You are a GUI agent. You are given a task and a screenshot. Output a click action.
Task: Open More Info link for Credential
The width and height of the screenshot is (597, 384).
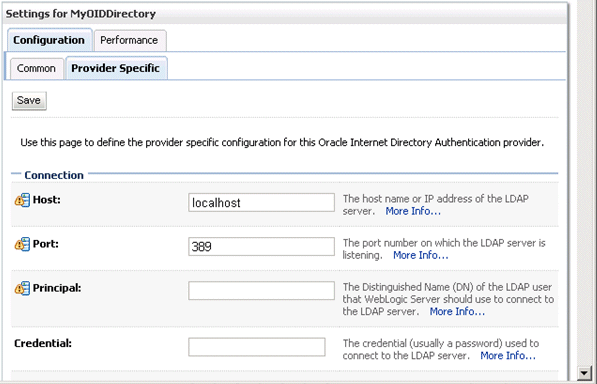coord(508,356)
